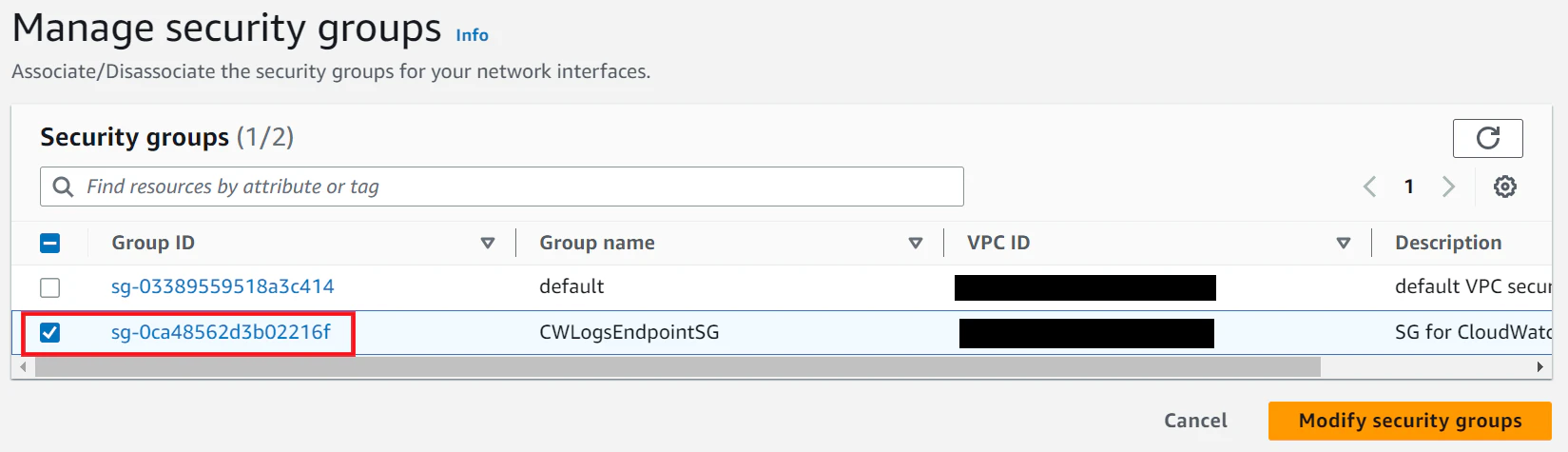Open the Info link beside title

pyautogui.click(x=472, y=35)
